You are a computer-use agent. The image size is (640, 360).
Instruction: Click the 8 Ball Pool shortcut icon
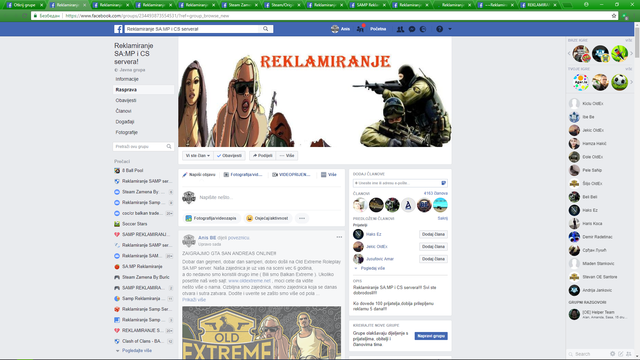[x=117, y=171]
